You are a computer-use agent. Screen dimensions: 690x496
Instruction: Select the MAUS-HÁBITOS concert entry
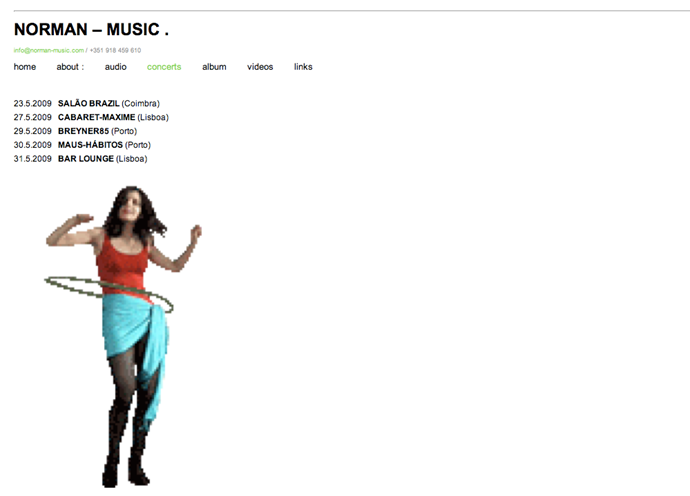click(x=90, y=145)
